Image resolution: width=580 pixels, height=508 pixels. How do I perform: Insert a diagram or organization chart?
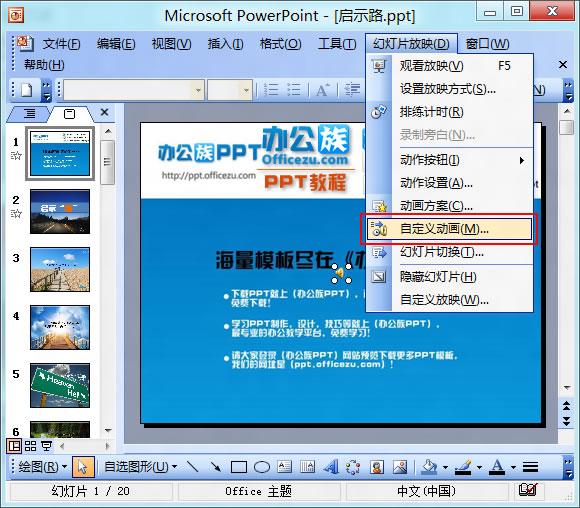pos(353,467)
